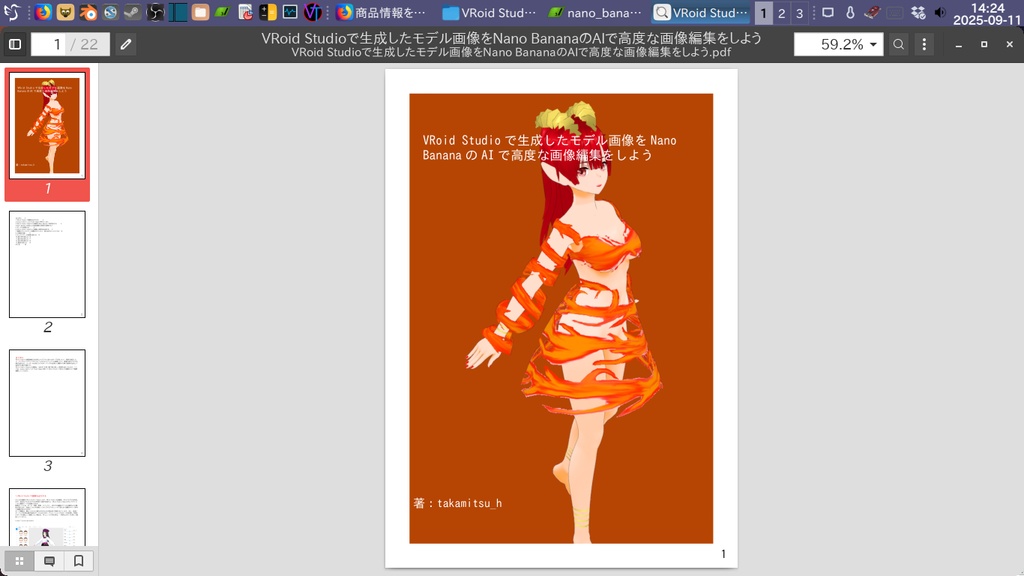Select page 2 thumbnail
This screenshot has width=1024, height=576.
pyautogui.click(x=47, y=264)
